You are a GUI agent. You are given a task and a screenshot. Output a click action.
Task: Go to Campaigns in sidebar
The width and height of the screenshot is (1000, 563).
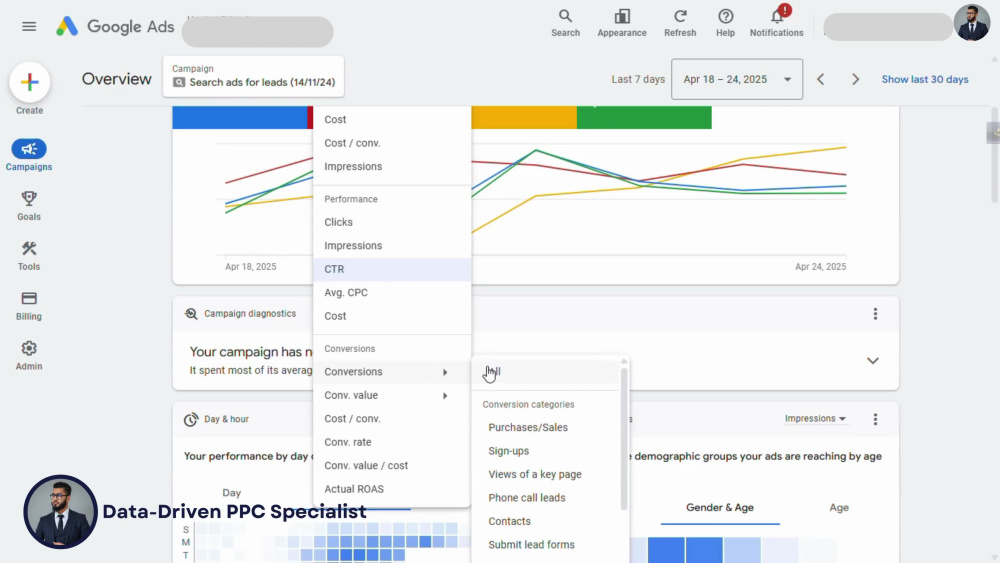(x=29, y=155)
